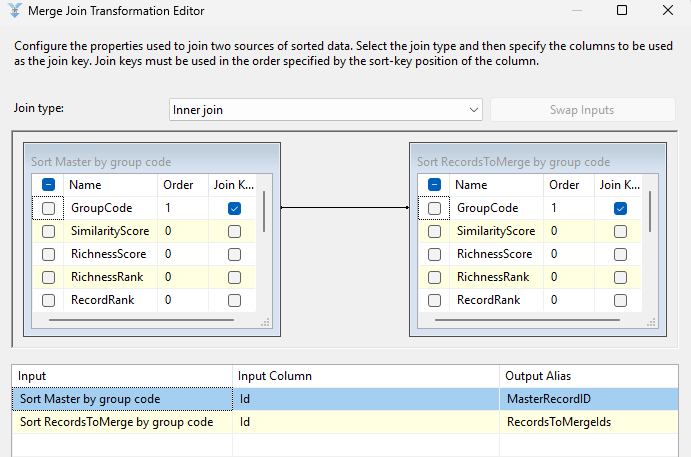Select the Sort RecordsToMerge by group code row
This screenshot has width=691, height=457.
pyautogui.click(x=122, y=422)
